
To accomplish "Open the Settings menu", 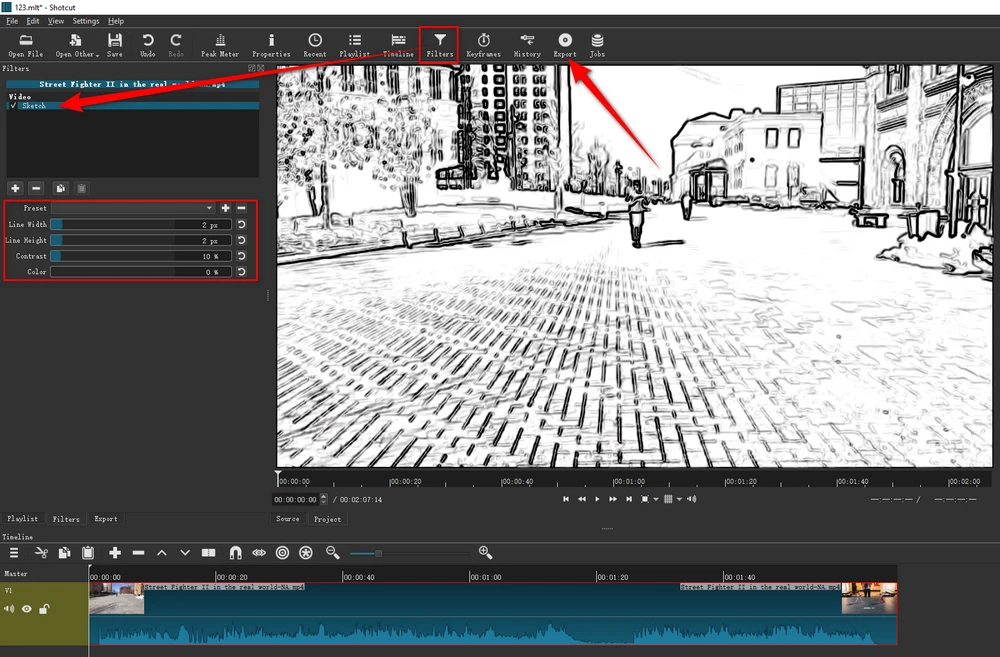I will tap(86, 20).
